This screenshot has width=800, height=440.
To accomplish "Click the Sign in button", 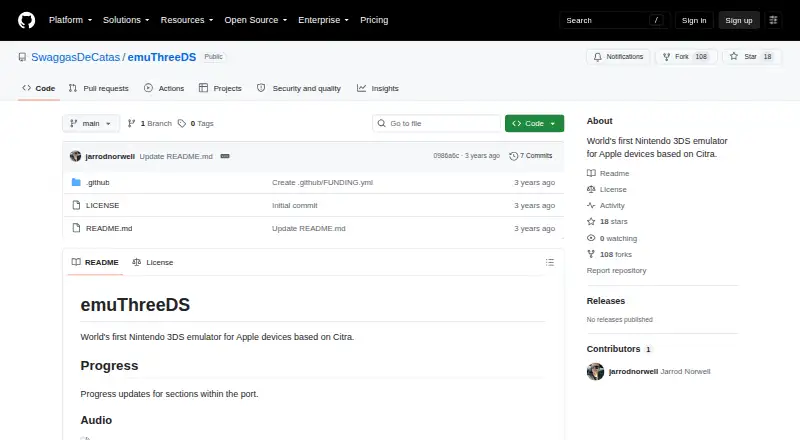I will tap(694, 20).
